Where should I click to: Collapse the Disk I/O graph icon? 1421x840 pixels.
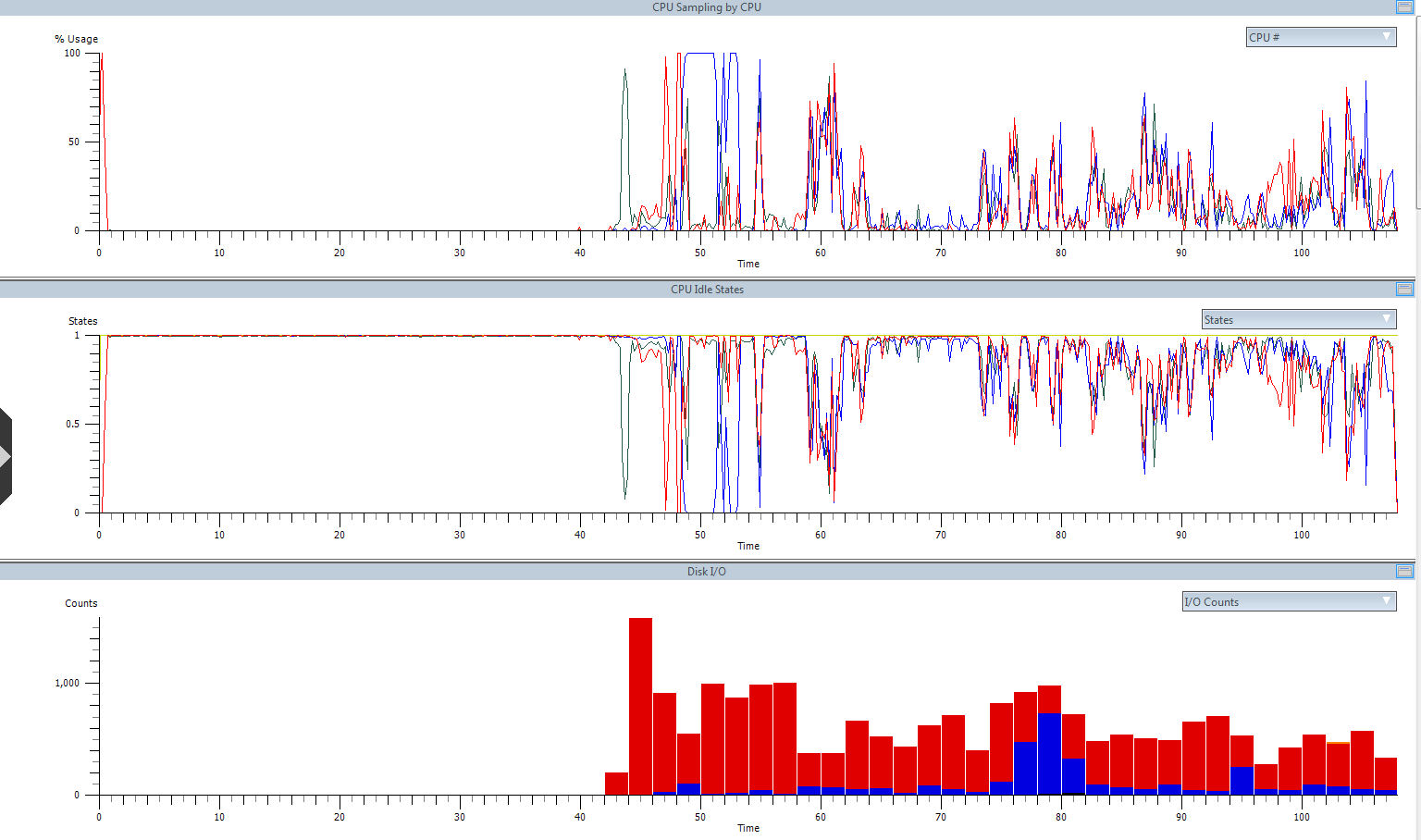click(x=1404, y=571)
